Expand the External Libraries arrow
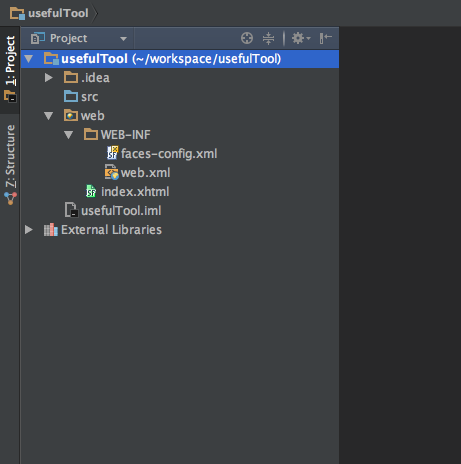 [x=29, y=230]
